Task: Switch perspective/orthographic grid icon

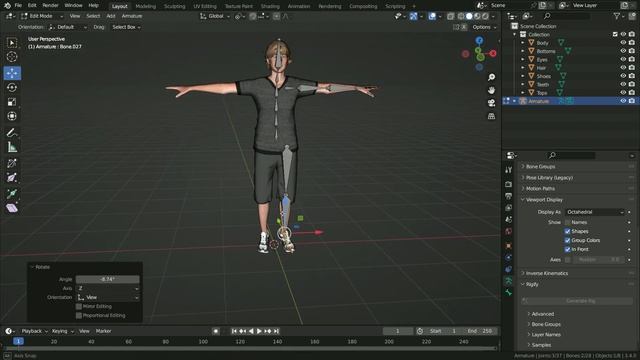Action: (491, 116)
